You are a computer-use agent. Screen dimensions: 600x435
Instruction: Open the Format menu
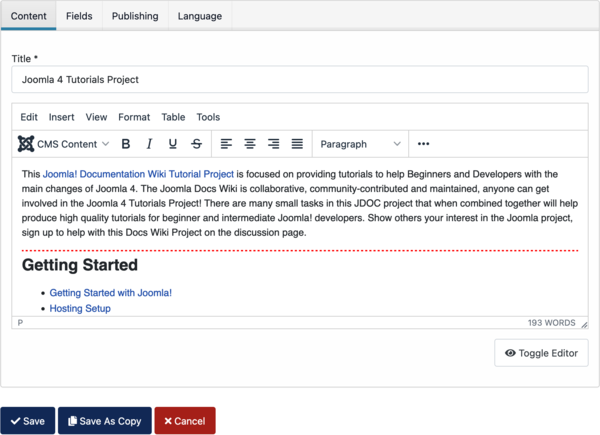tap(134, 117)
